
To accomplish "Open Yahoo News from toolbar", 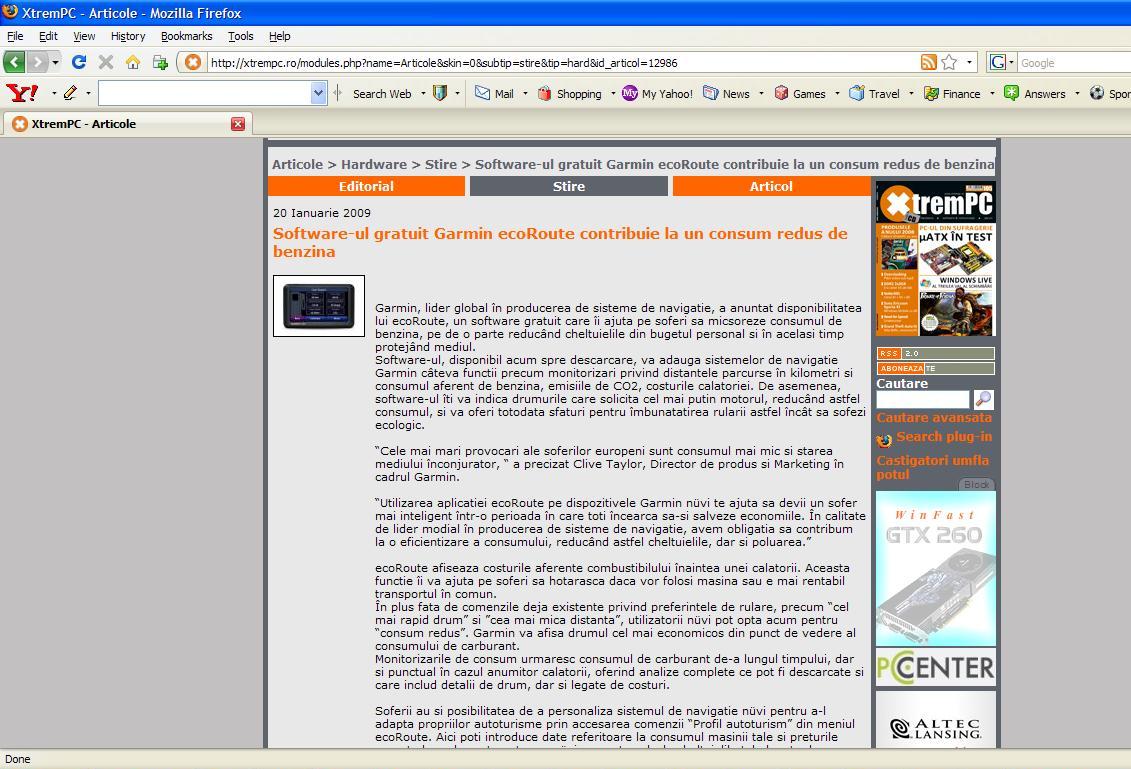I will pos(726,93).
